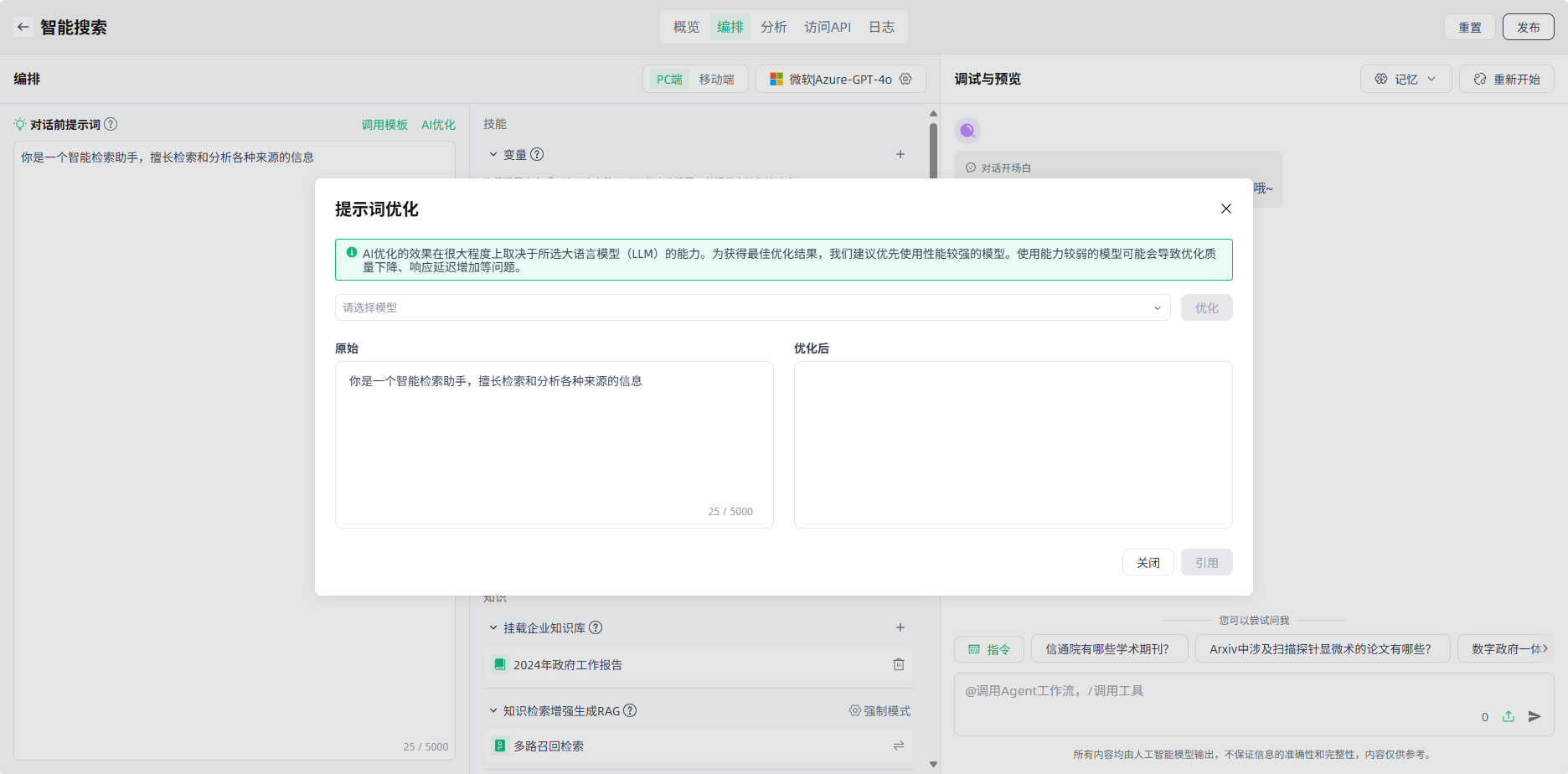Click the back arrow next to 智能搜索
This screenshot has width=1568, height=774.
tap(23, 27)
